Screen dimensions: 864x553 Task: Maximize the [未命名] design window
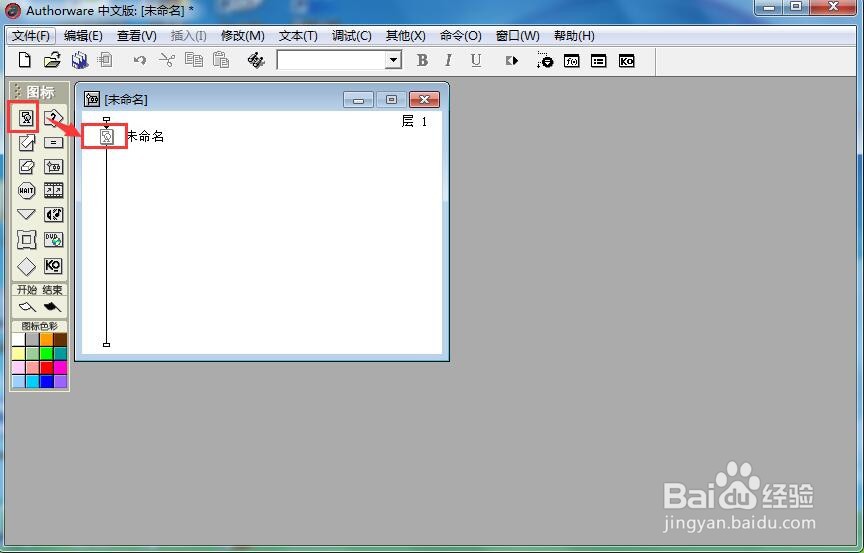tap(391, 100)
